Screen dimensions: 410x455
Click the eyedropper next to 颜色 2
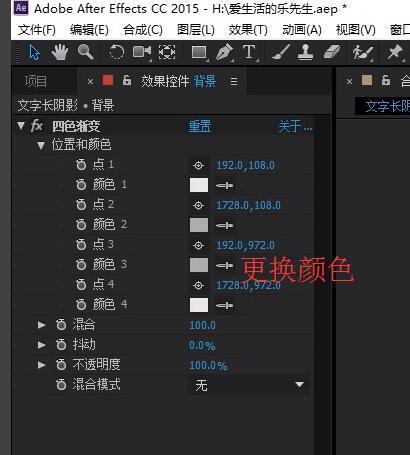224,226
